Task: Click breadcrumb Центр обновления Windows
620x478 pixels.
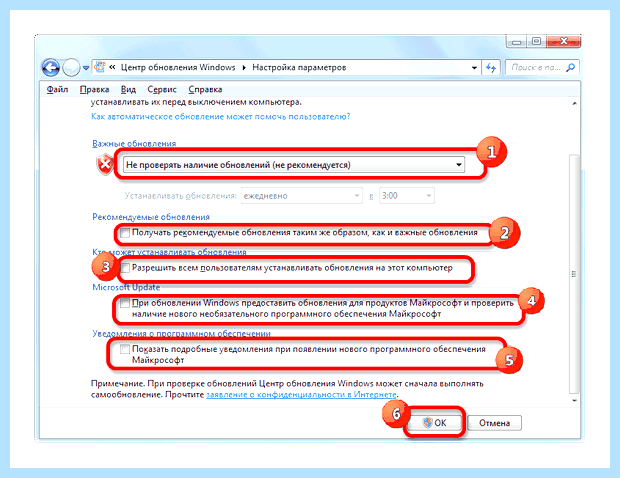Action: click(x=178, y=68)
